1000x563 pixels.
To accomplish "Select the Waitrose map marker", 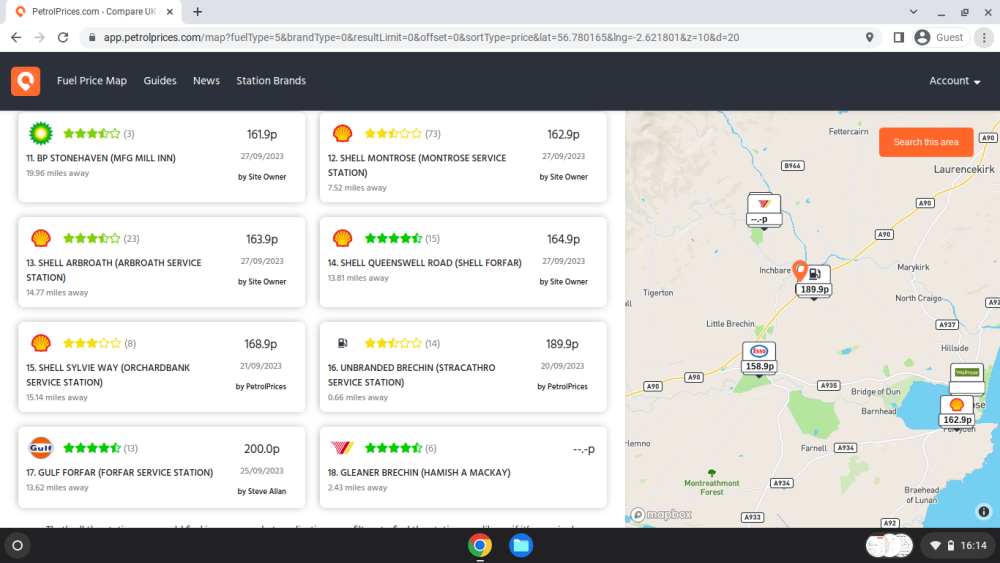I will (967, 378).
